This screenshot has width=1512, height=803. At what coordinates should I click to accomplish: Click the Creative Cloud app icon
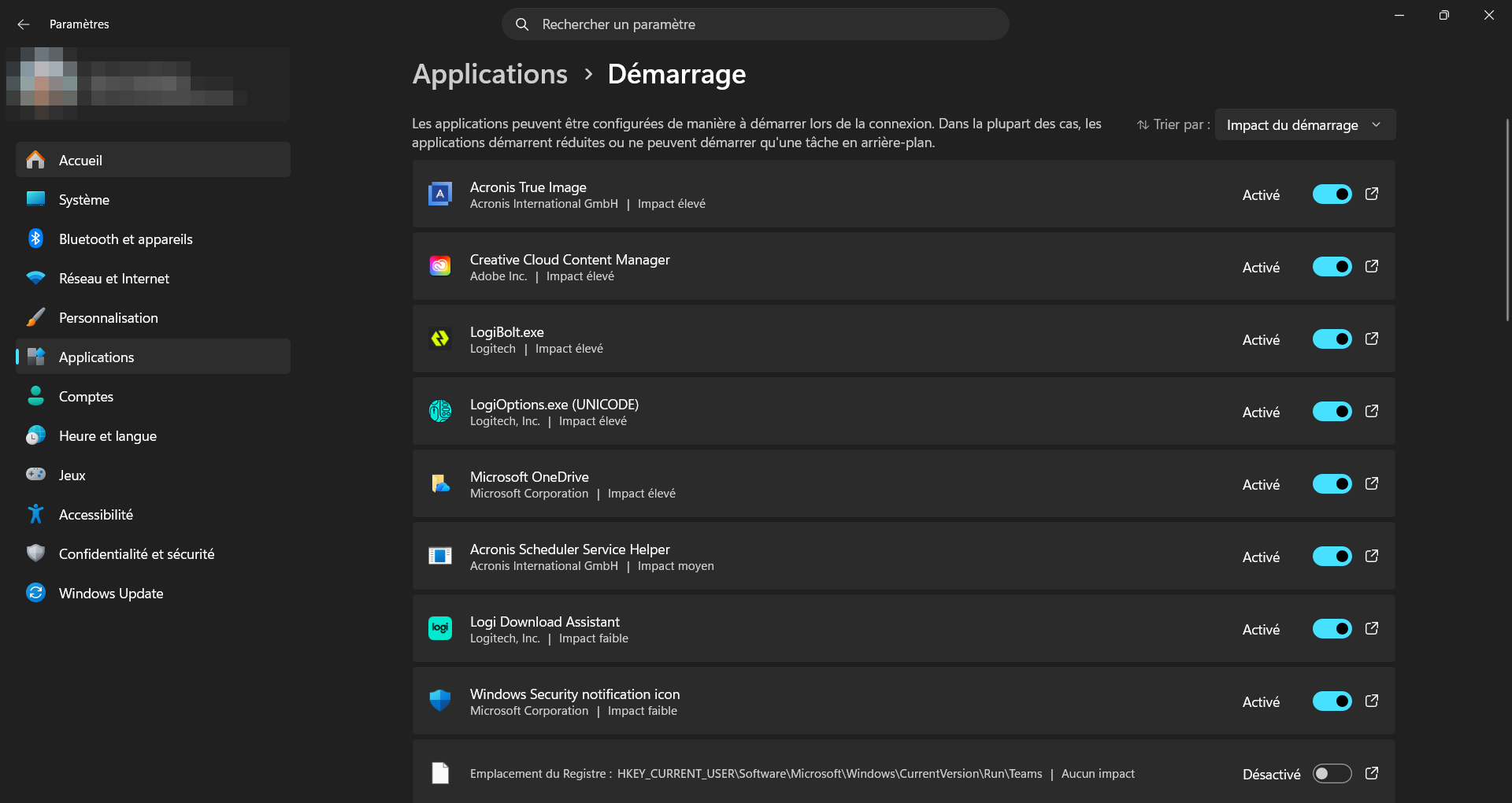tap(440, 266)
